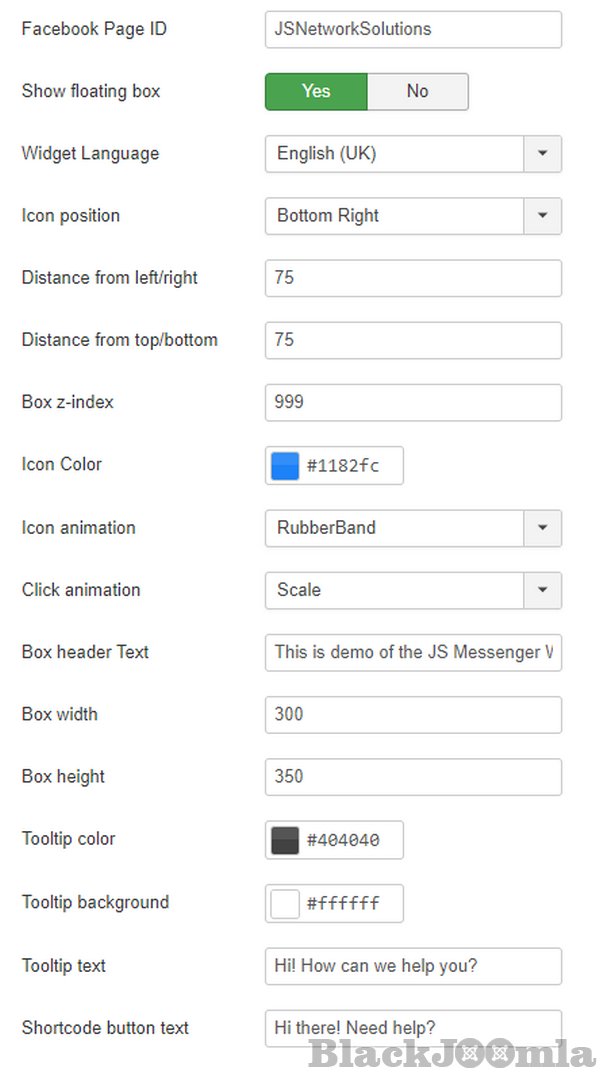Select the Box width input
Screen dimensions: 600x1073
point(413,714)
